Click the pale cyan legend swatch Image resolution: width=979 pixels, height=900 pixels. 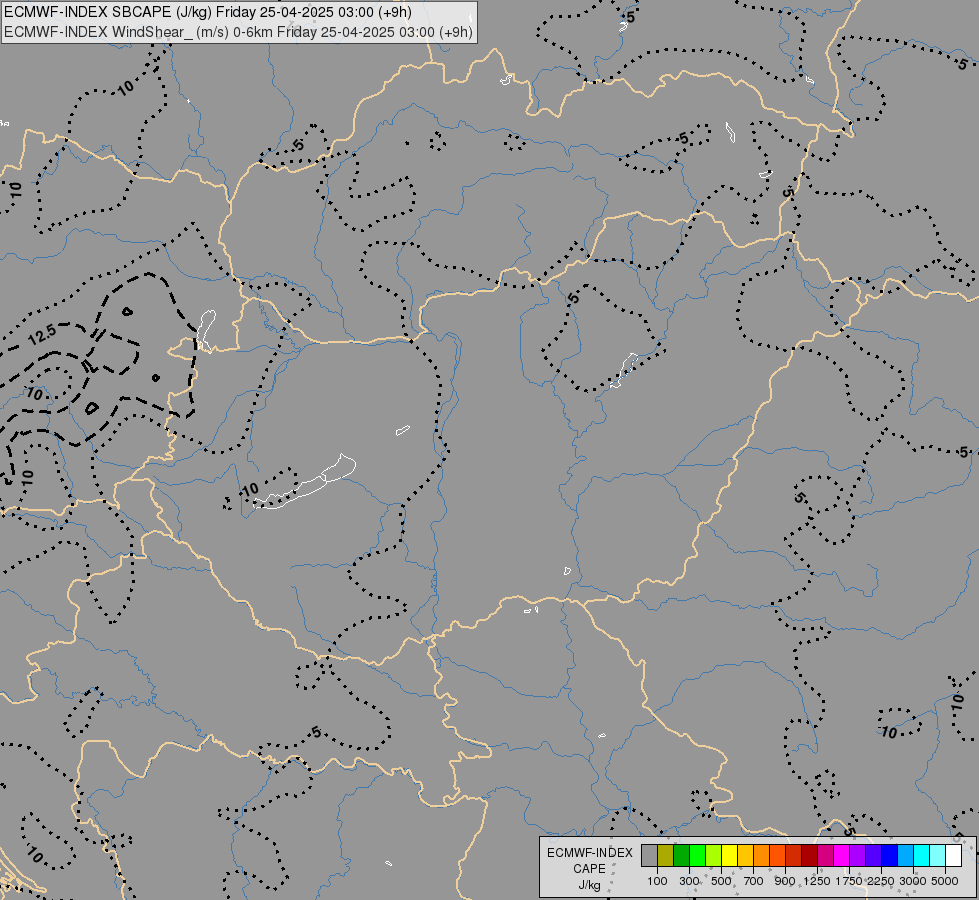tap(938, 856)
